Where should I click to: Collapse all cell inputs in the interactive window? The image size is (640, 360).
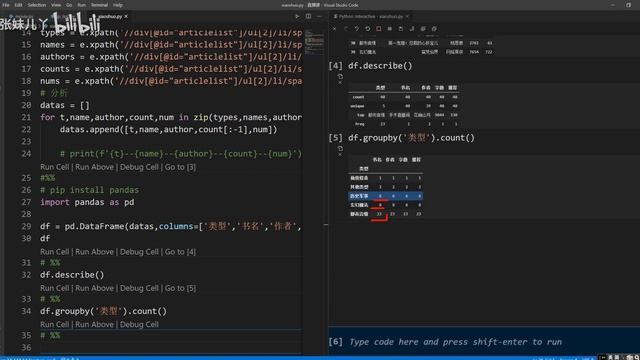pos(434,29)
